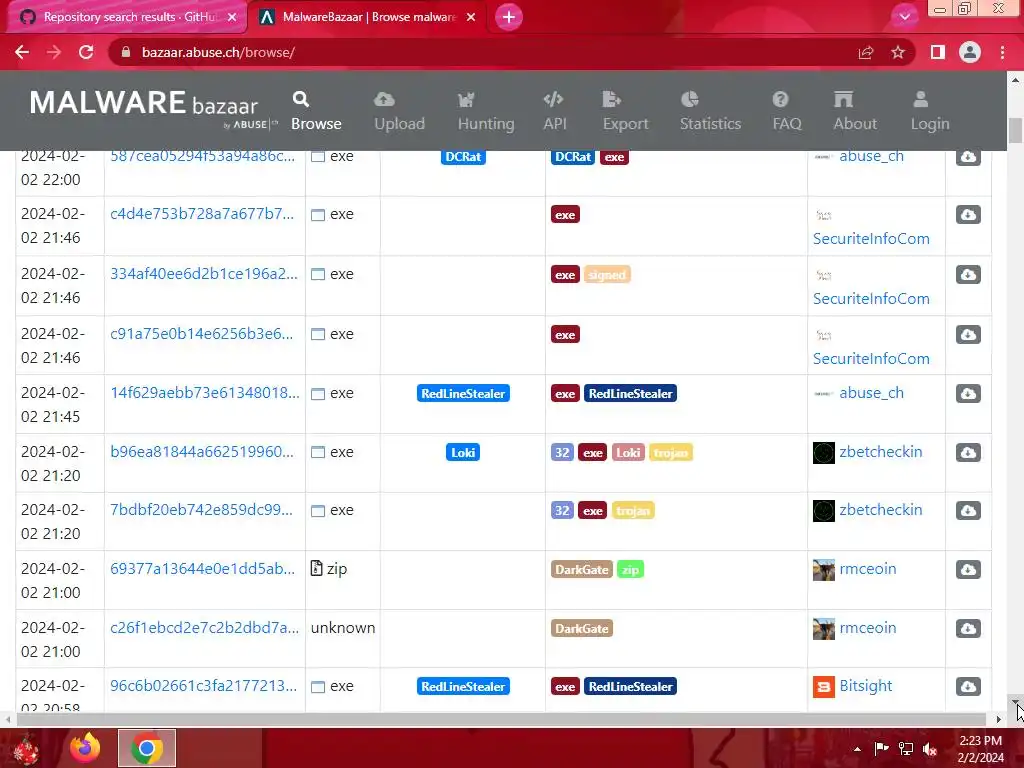The image size is (1024, 768).
Task: Click the blue Loki signature badge
Action: [462, 452]
